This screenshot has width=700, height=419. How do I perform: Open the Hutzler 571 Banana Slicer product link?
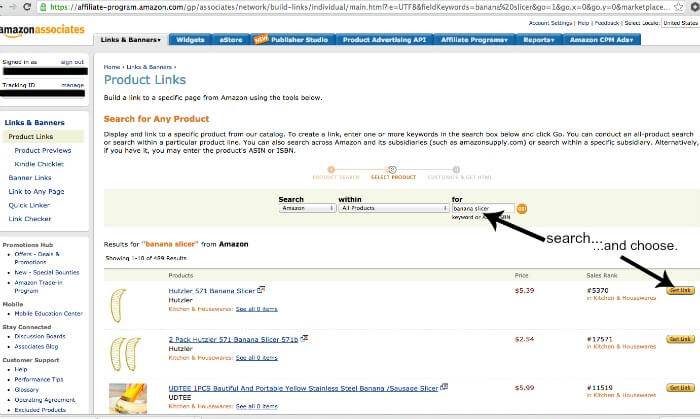[x=212, y=291]
